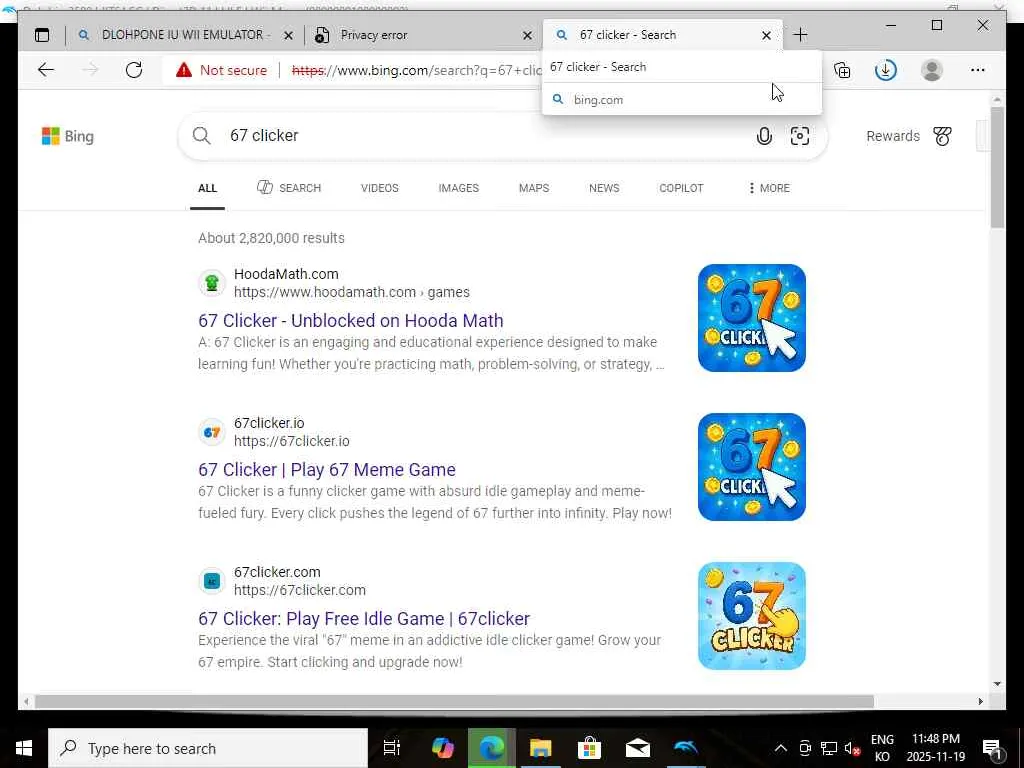Click the muted volume tray icon
This screenshot has height=768, width=1024.
click(x=852, y=748)
